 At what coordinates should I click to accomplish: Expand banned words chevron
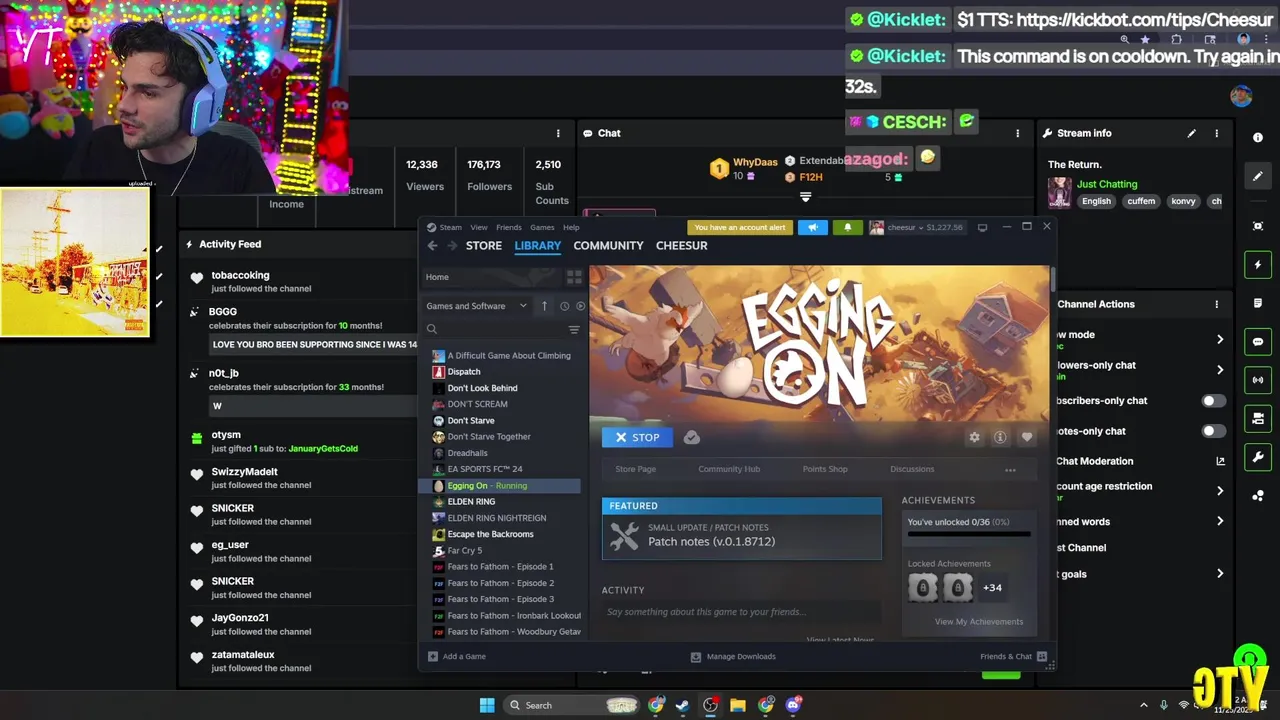tap(1220, 521)
